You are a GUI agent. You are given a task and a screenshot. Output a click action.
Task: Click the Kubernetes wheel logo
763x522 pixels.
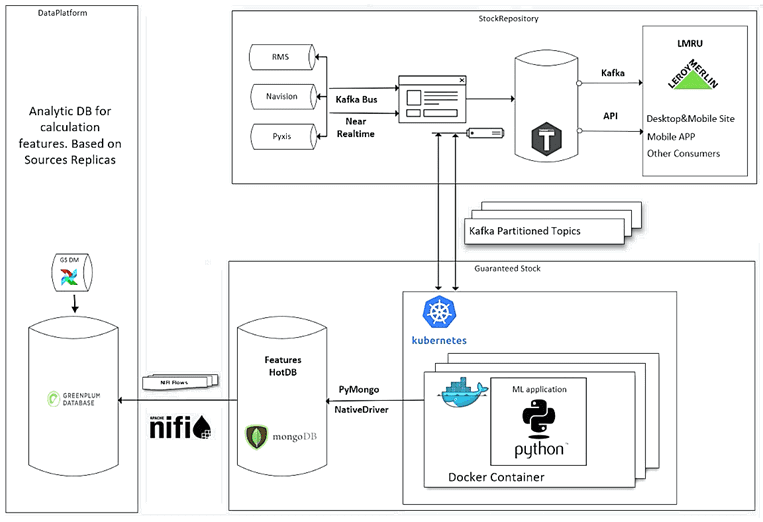439,312
